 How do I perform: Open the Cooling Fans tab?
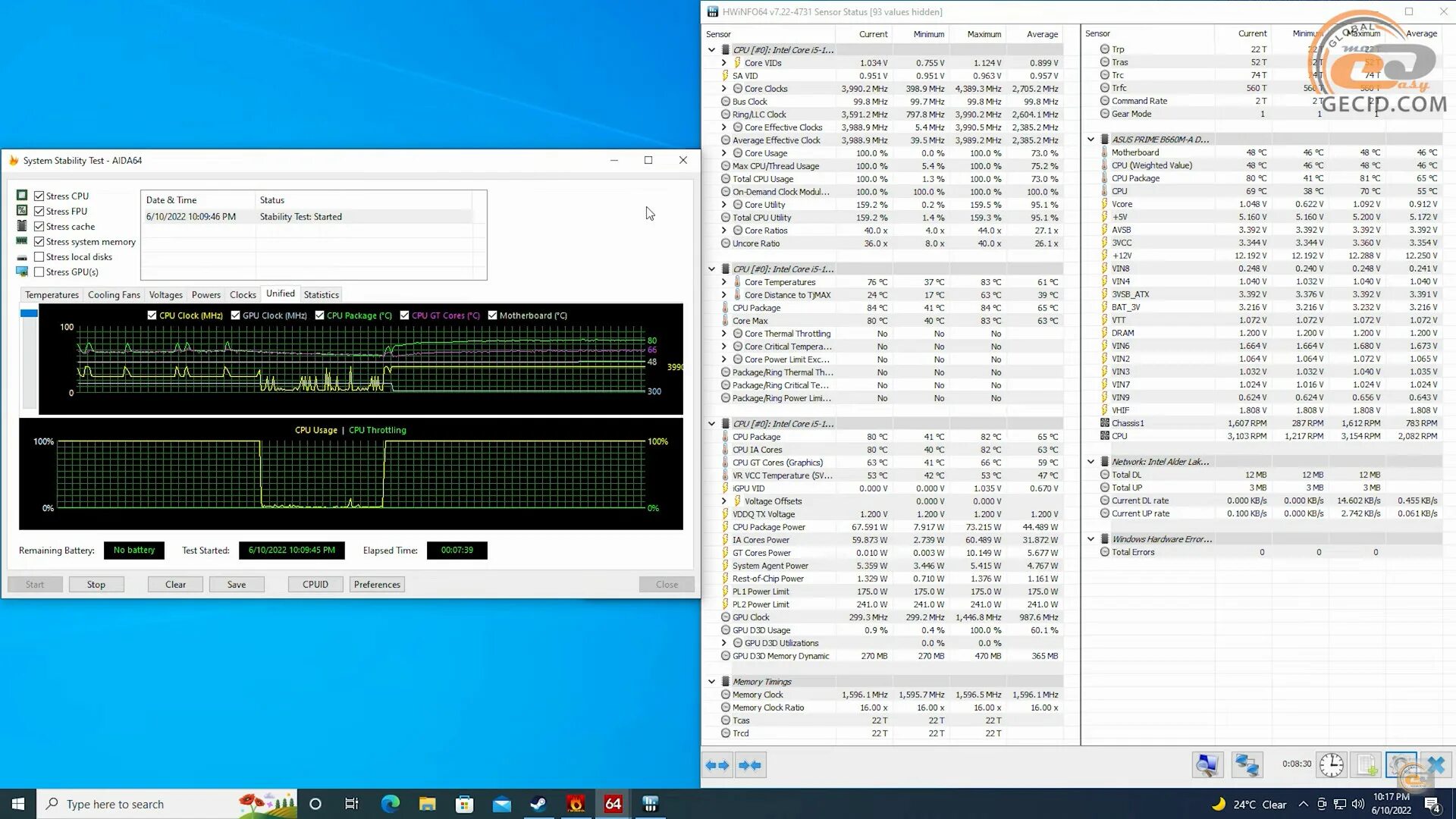click(x=114, y=295)
